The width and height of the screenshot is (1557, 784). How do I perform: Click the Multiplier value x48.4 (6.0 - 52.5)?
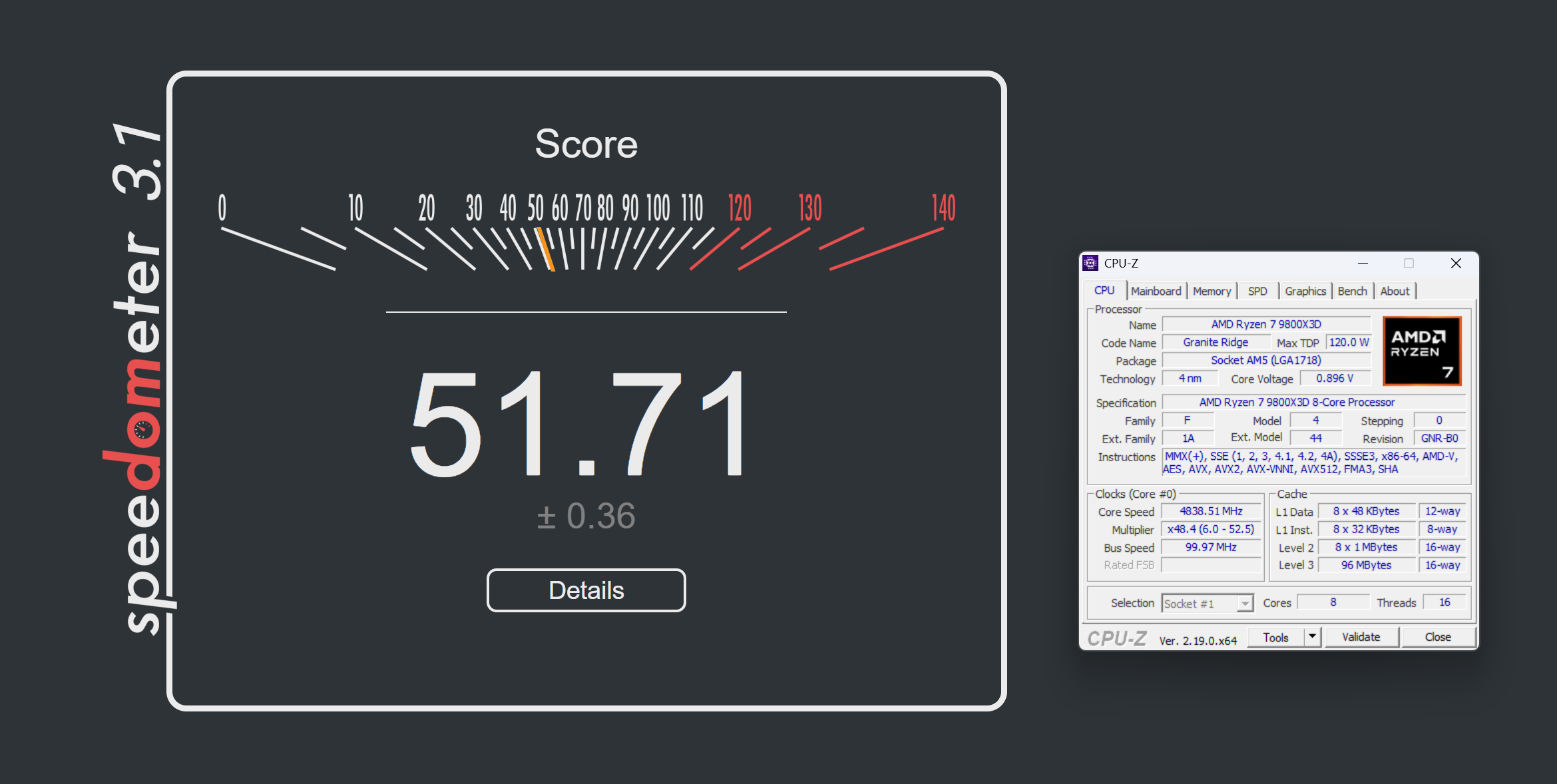click(x=1211, y=529)
